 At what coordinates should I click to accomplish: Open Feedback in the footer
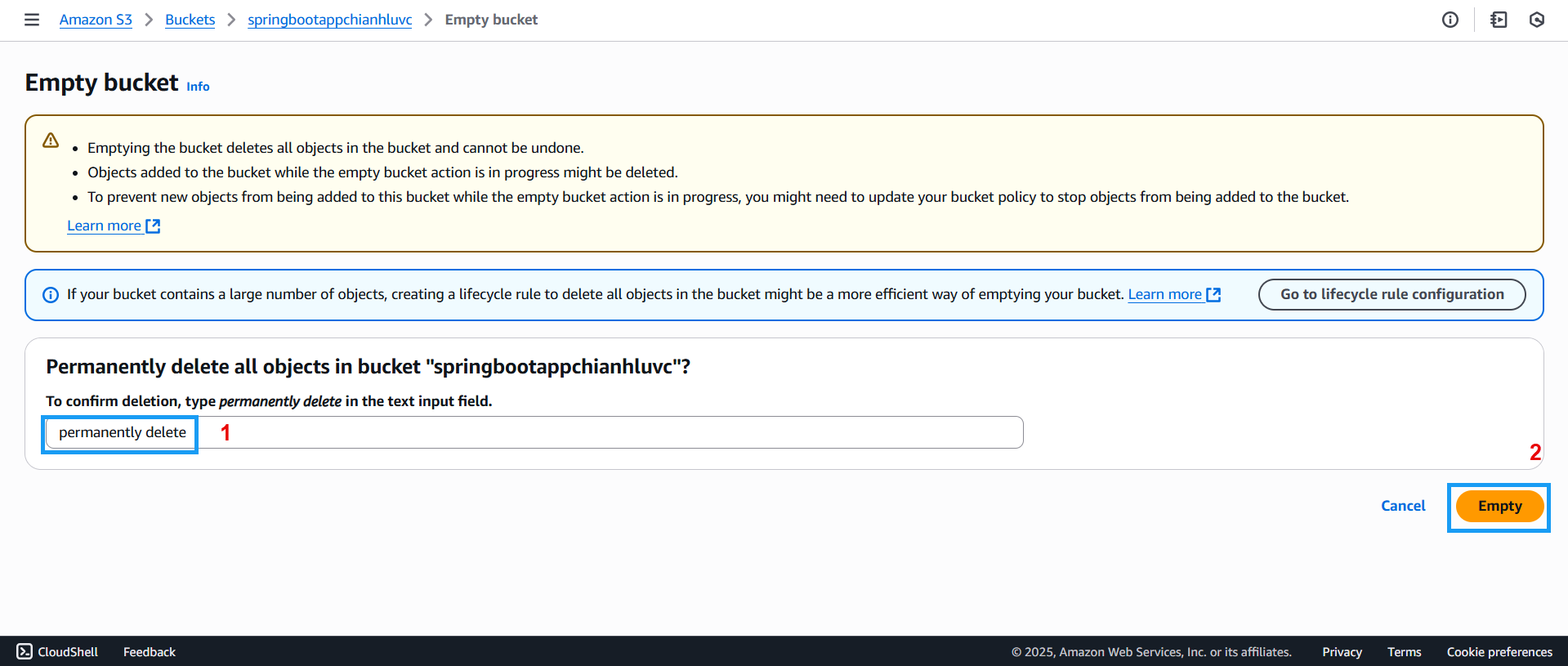[150, 651]
